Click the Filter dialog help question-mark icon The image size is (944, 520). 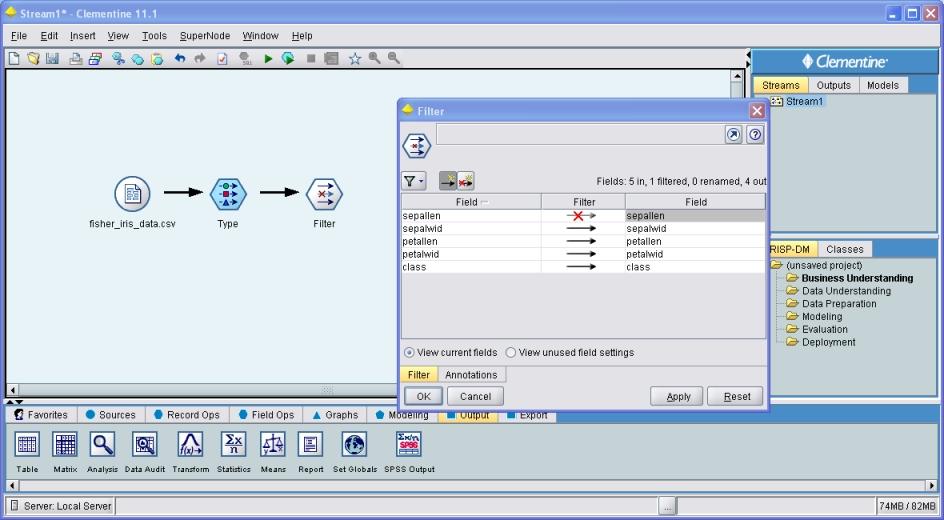(x=755, y=135)
